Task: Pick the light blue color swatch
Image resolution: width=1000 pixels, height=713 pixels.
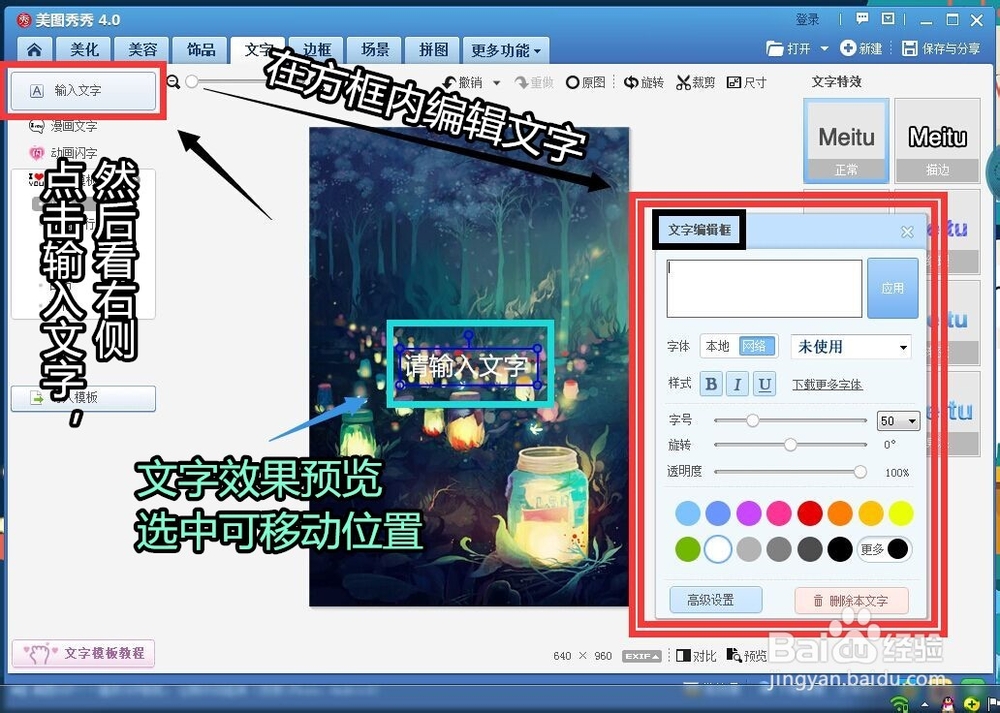Action: 688,513
